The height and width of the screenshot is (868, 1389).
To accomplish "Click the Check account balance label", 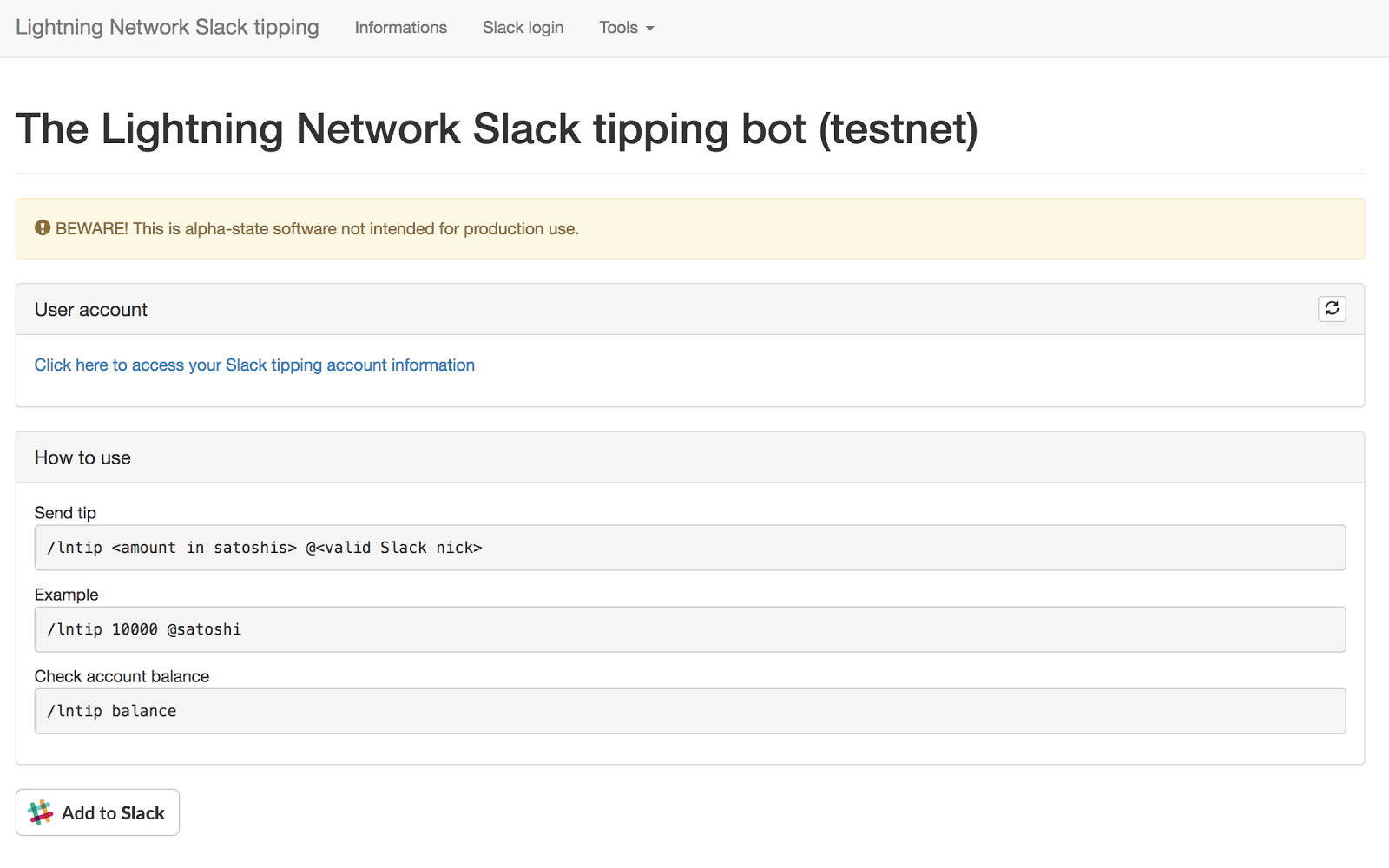I will pos(122,676).
